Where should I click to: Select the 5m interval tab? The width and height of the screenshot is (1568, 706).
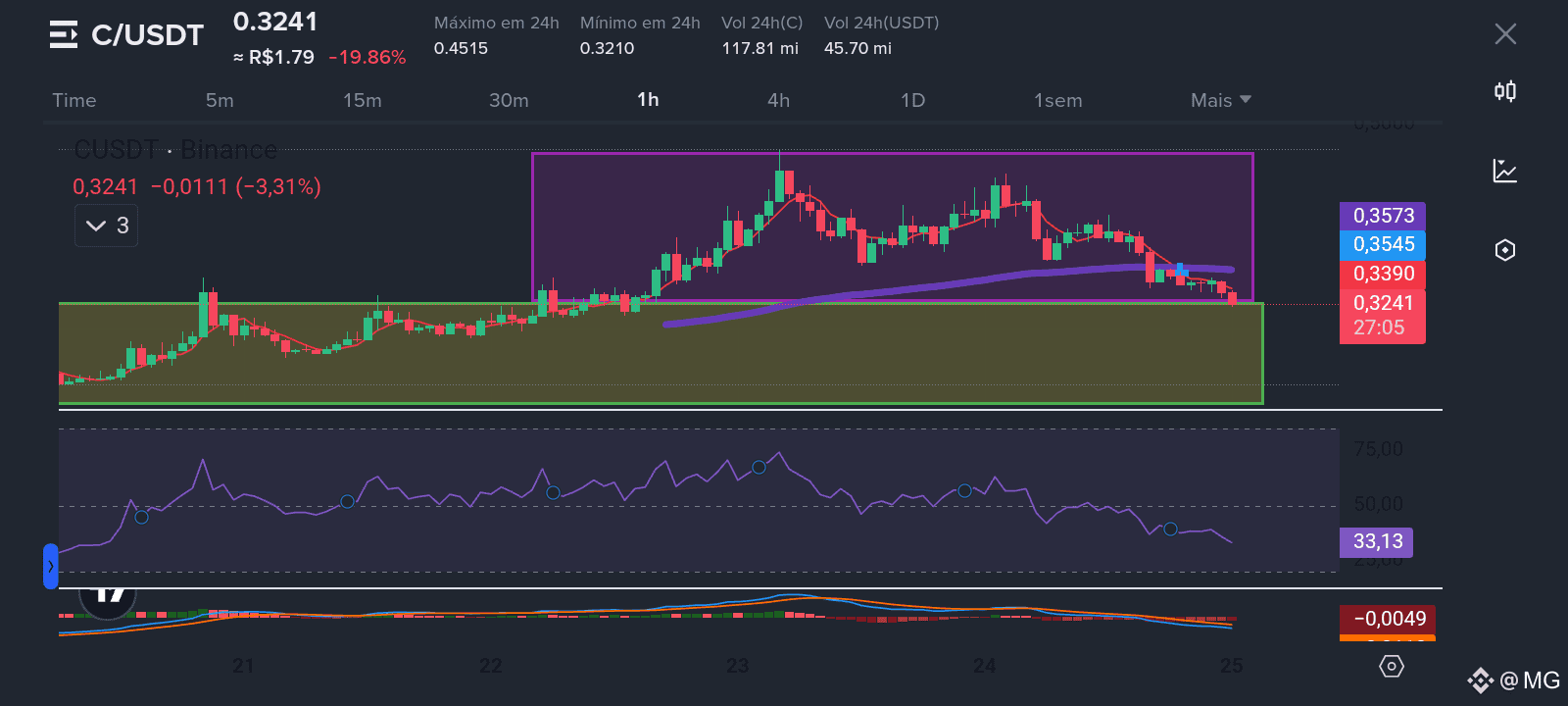point(220,100)
